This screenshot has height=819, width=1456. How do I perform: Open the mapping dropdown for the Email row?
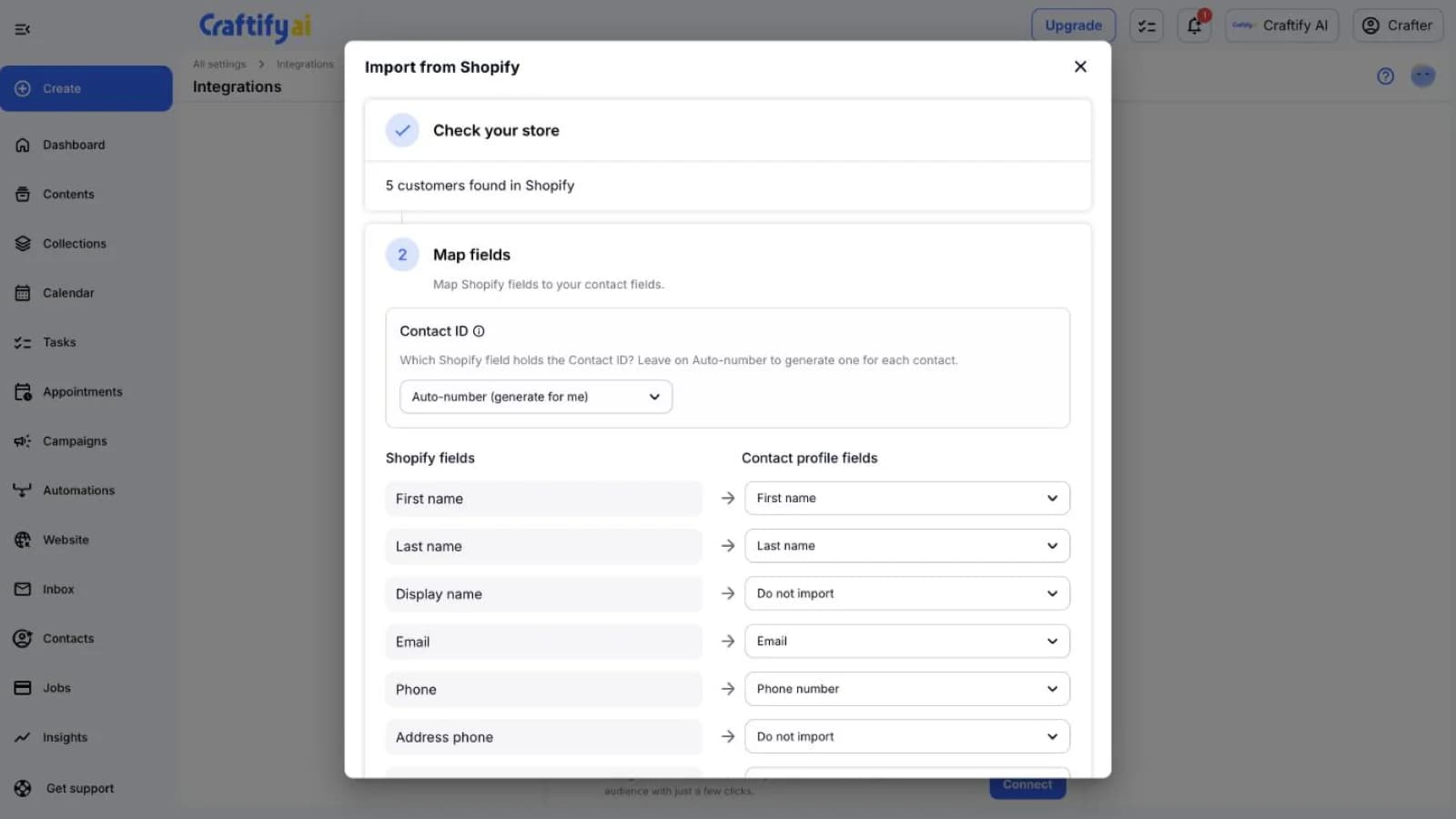click(x=907, y=642)
